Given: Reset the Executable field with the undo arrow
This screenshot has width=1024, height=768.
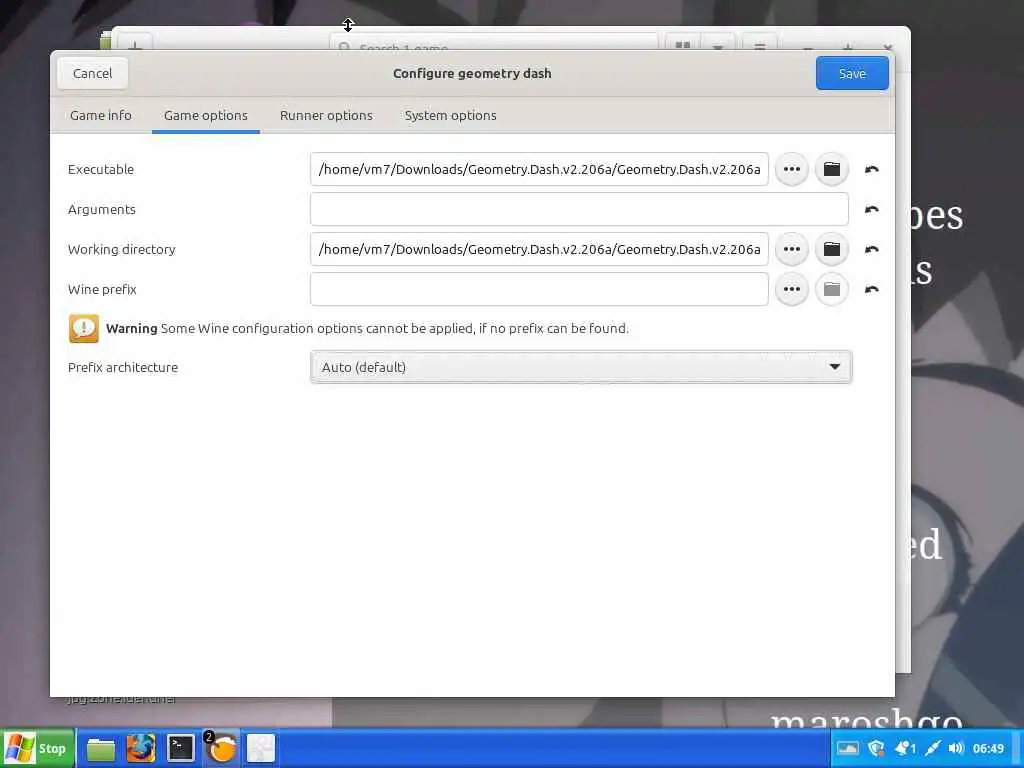Looking at the screenshot, I should (871, 170).
